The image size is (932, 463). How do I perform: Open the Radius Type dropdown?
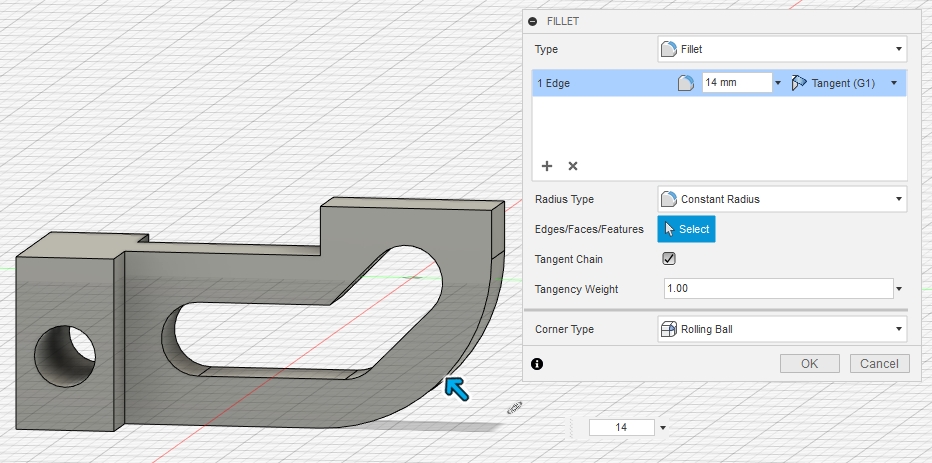coord(782,199)
